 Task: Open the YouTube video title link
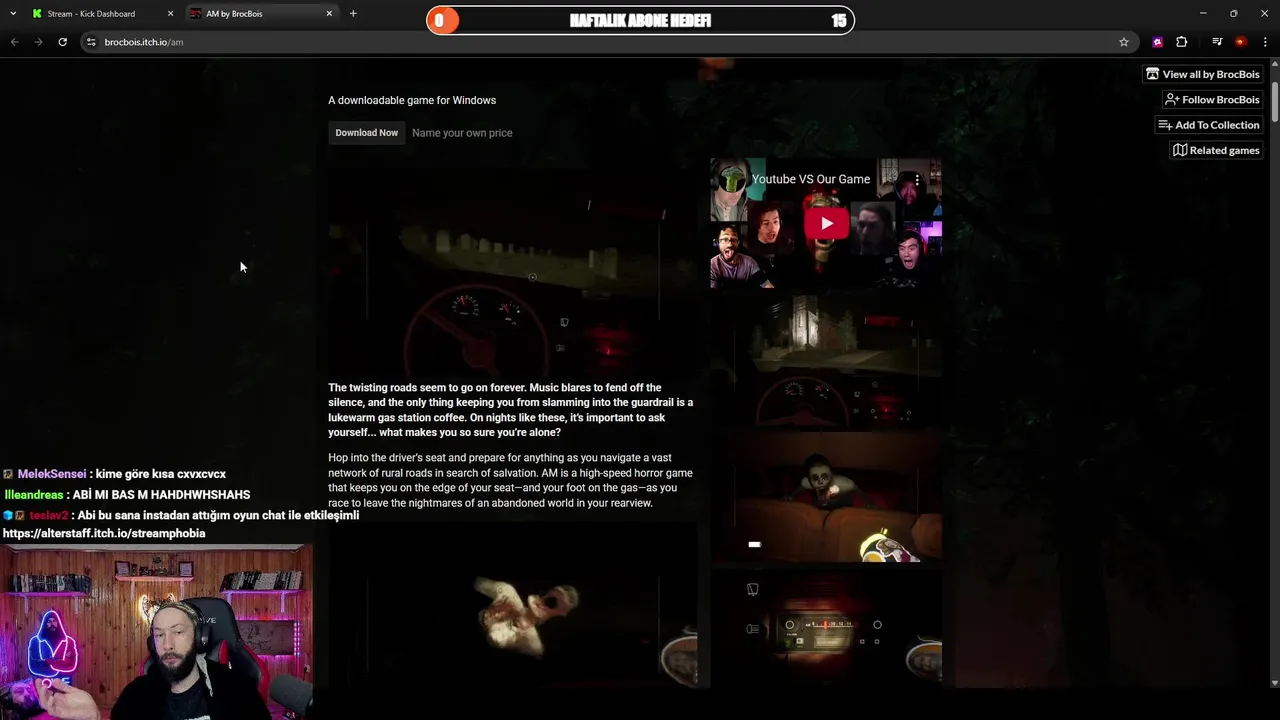[810, 179]
